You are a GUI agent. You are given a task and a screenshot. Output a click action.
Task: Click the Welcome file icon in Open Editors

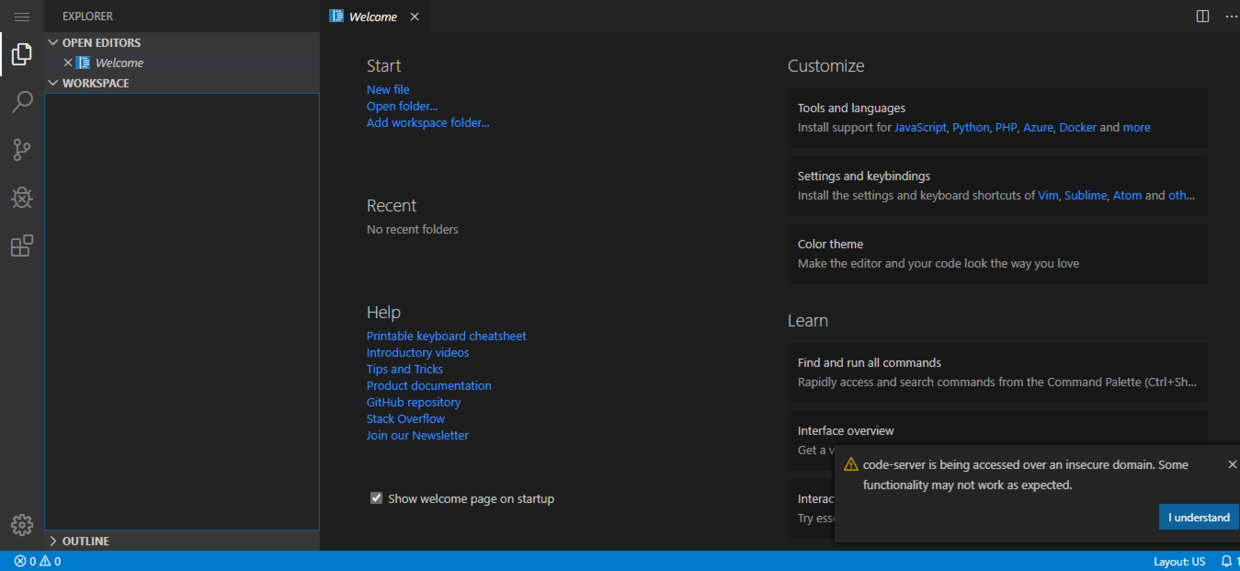click(x=83, y=63)
